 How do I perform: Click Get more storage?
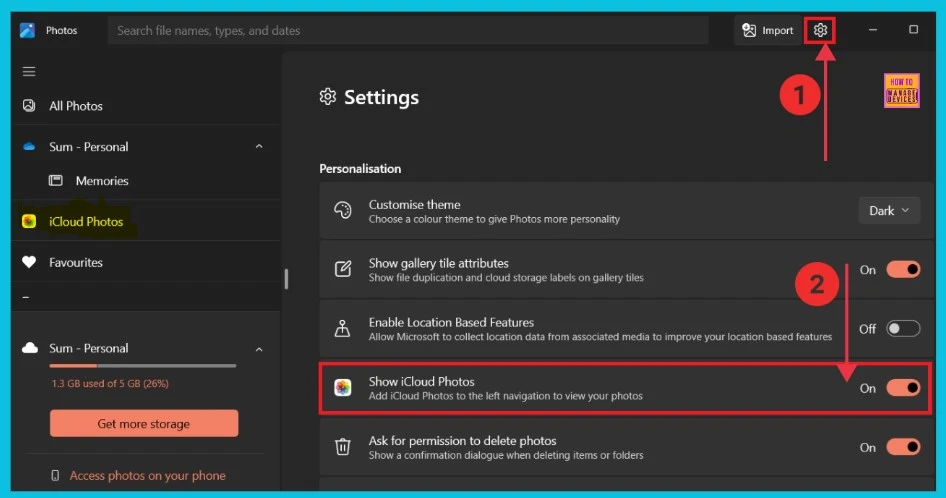(144, 424)
